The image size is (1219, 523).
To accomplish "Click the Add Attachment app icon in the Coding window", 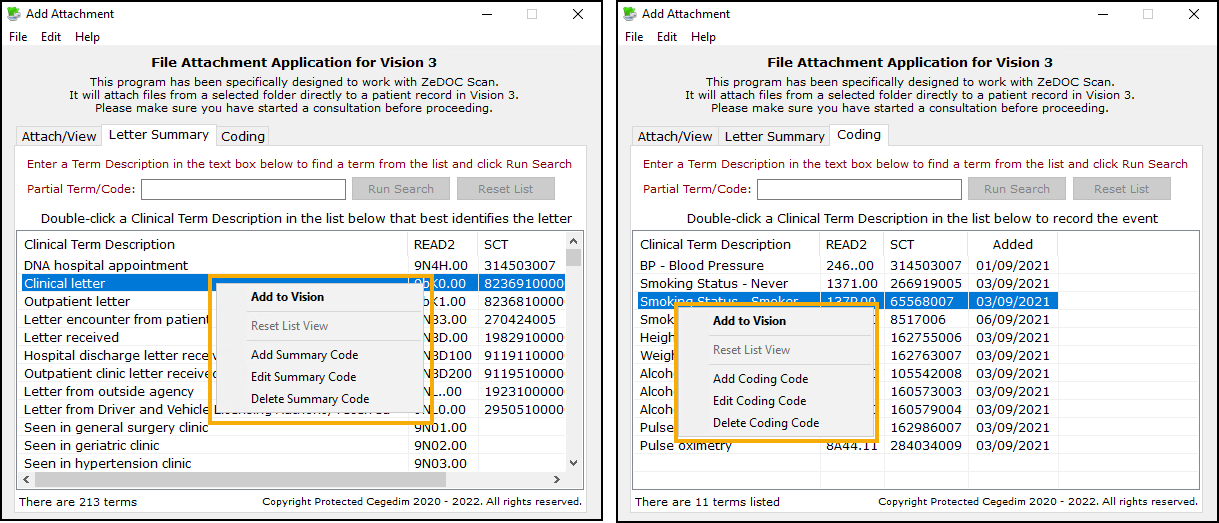I will [x=630, y=14].
